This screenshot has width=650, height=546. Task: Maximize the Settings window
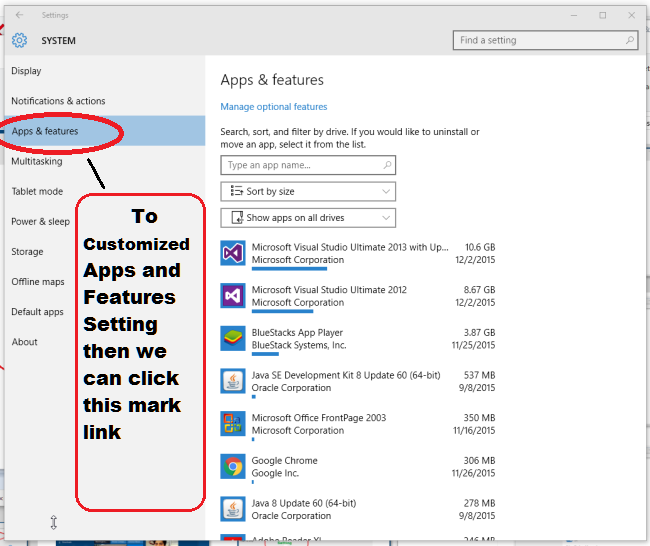(x=602, y=15)
